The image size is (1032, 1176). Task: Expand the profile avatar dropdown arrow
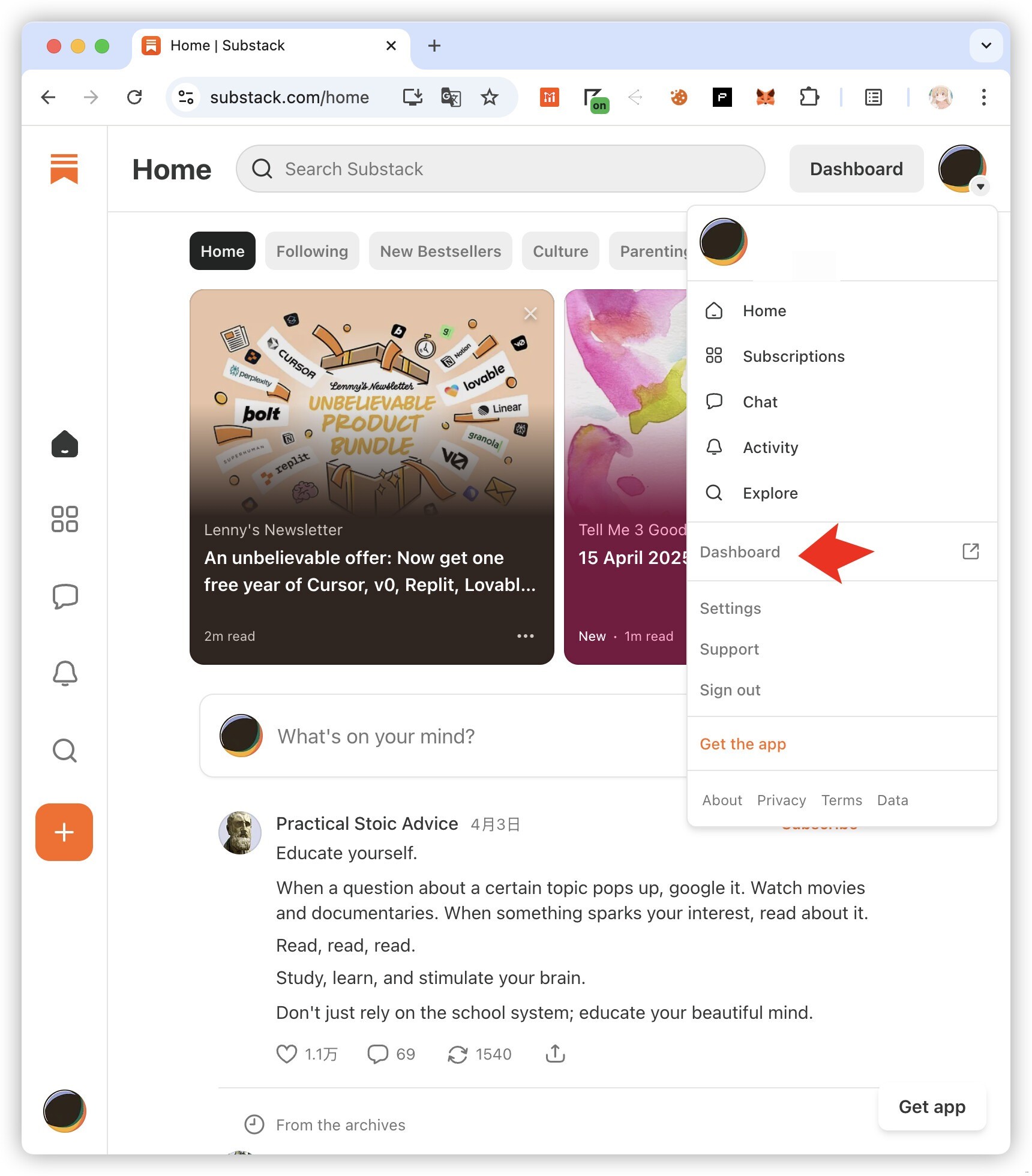(980, 187)
